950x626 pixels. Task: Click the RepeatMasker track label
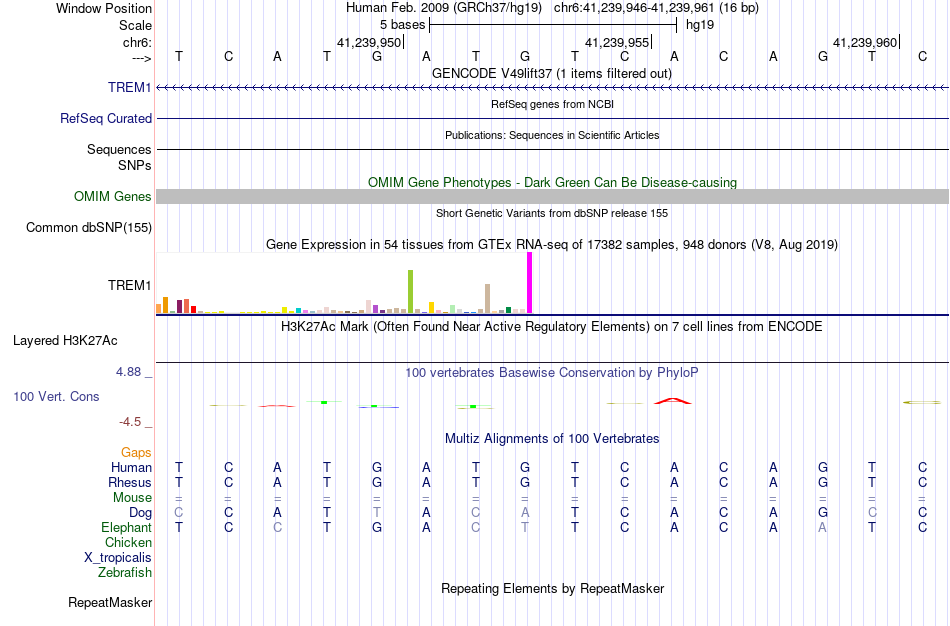[x=110, y=602]
